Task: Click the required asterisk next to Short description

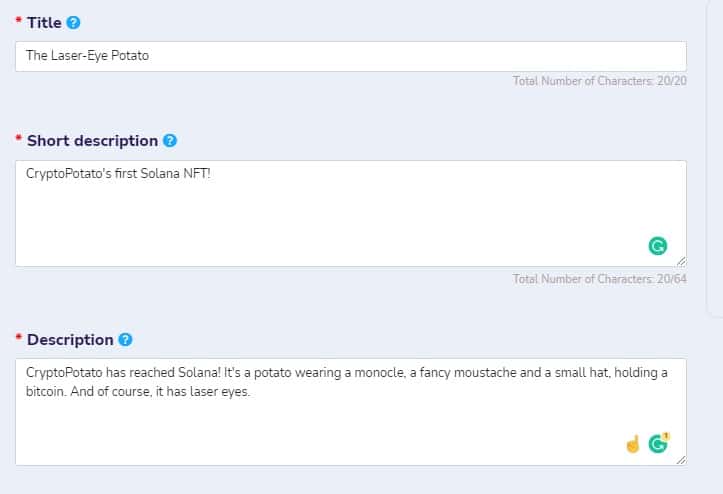Action: 18,138
